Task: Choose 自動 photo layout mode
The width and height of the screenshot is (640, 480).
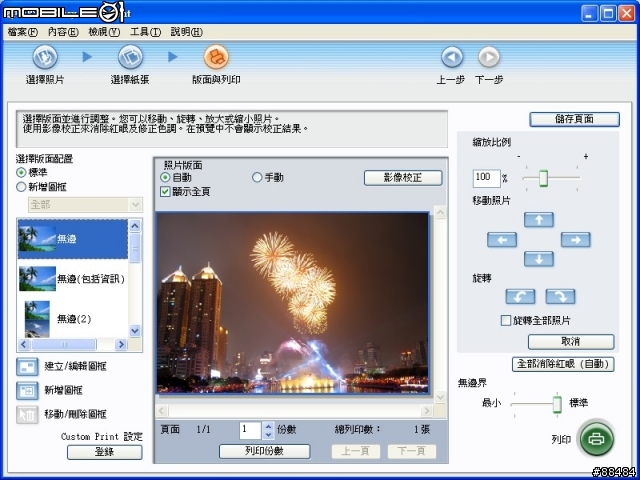Action: 165,177
